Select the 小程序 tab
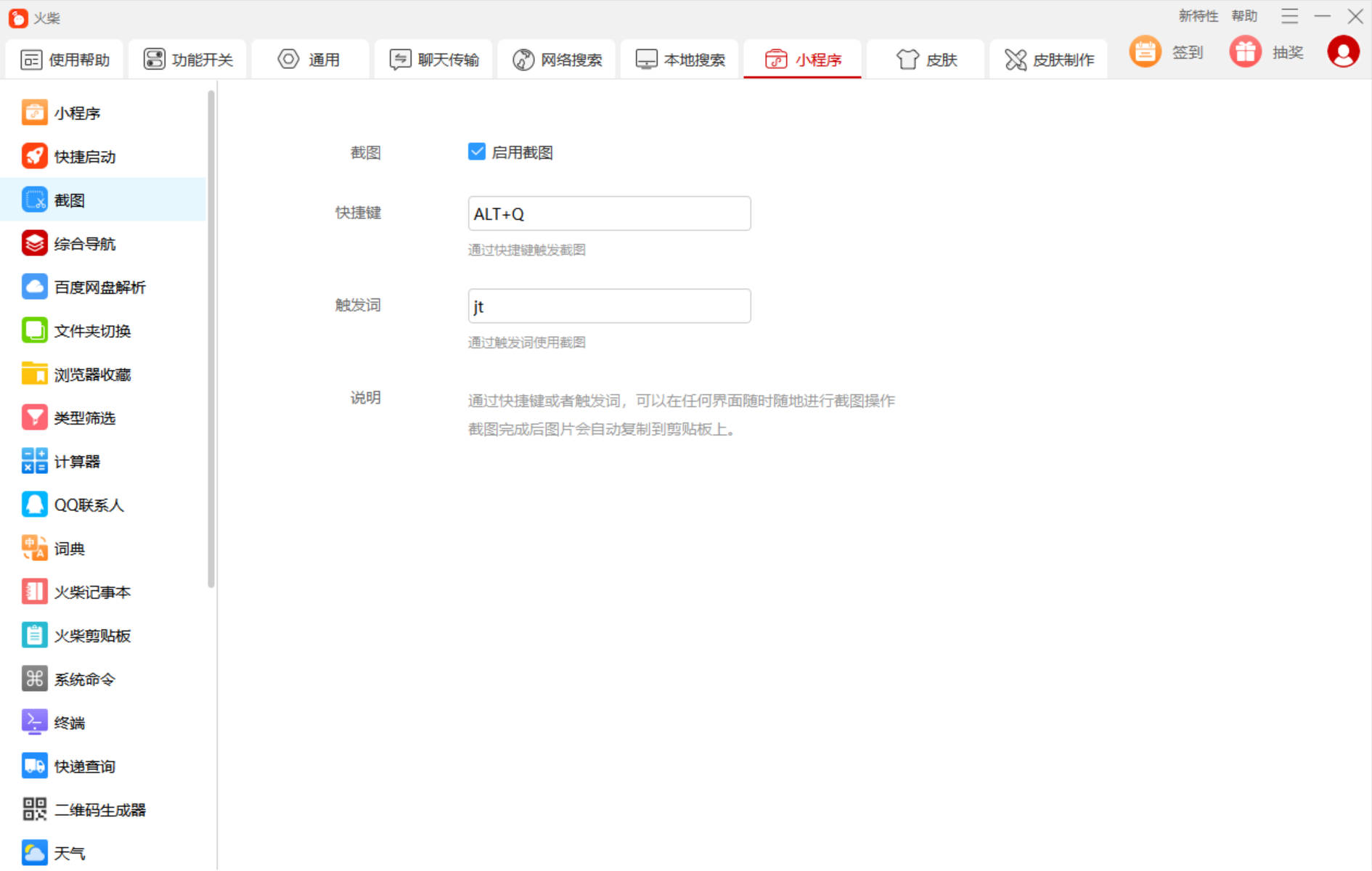 coord(803,60)
